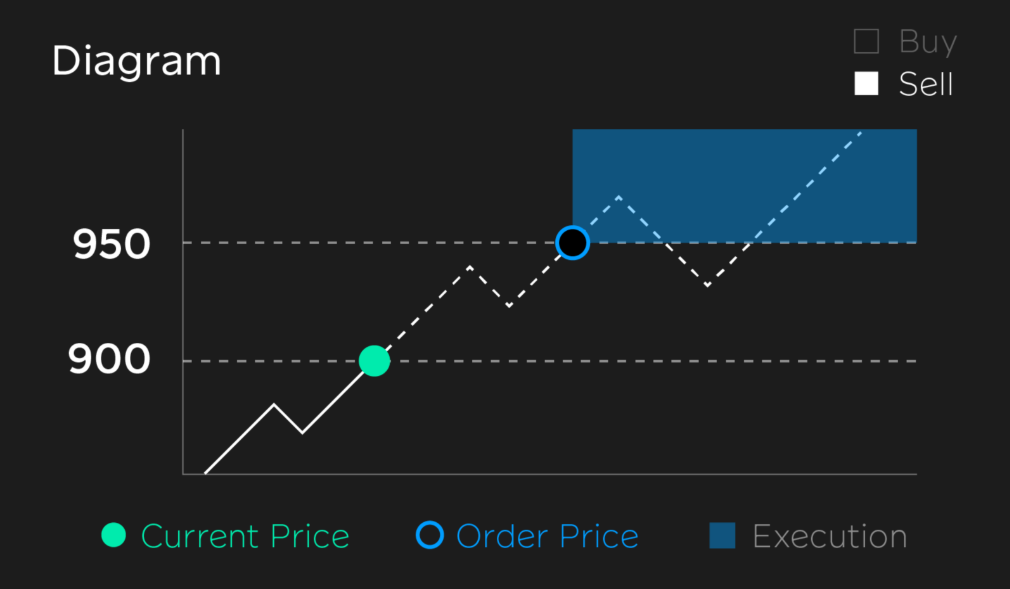
Task: Click the 900 dashed horizontal price line
Action: (644, 361)
